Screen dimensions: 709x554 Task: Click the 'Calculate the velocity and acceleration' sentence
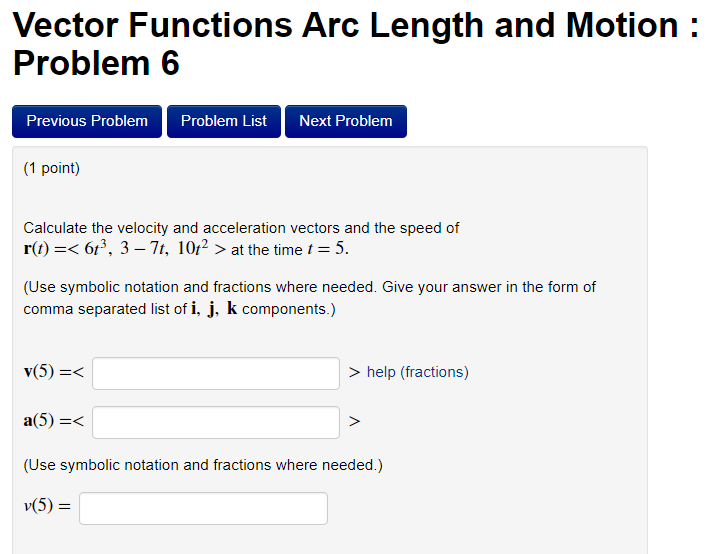(x=241, y=228)
